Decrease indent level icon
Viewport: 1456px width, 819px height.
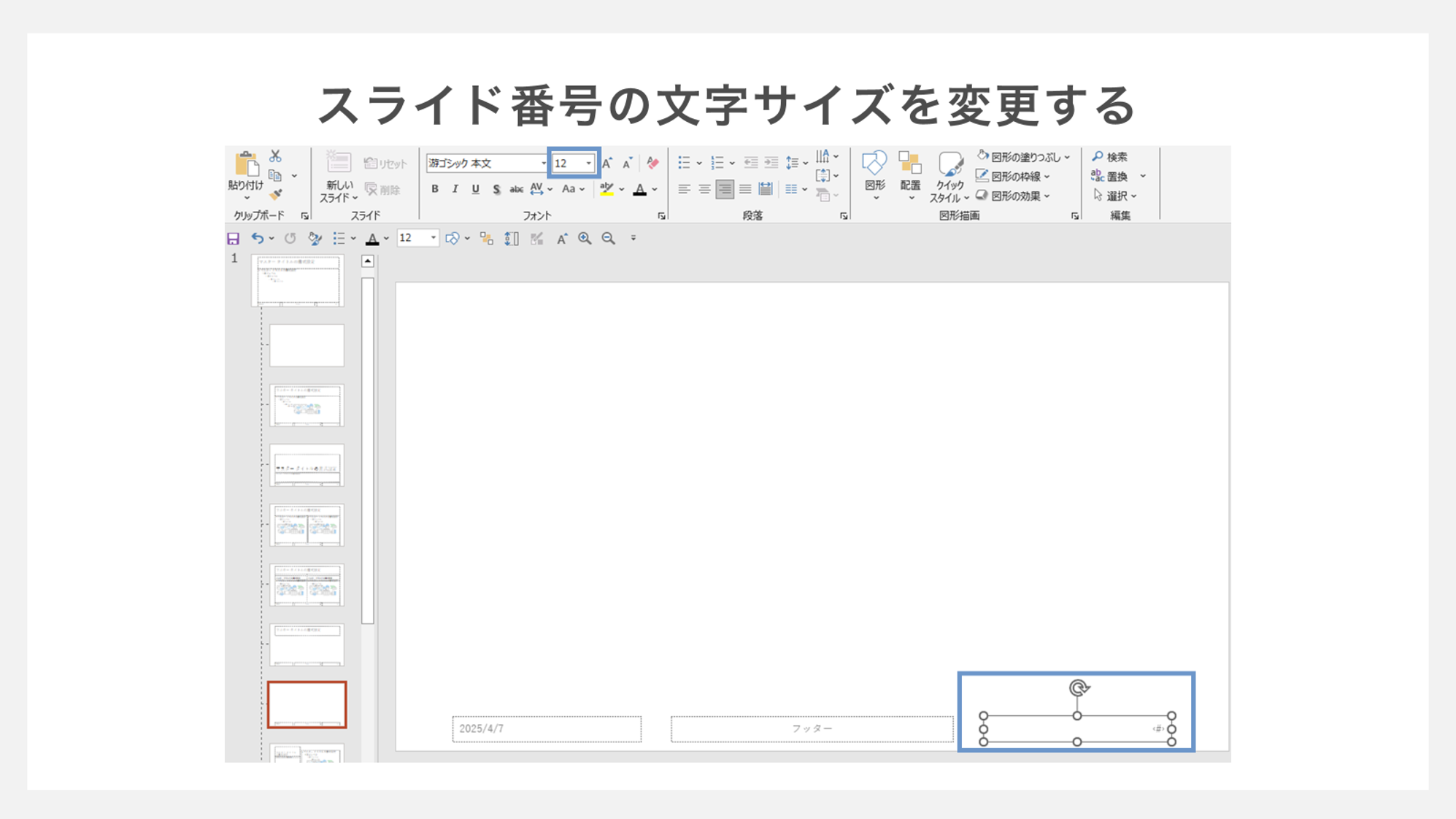750,163
